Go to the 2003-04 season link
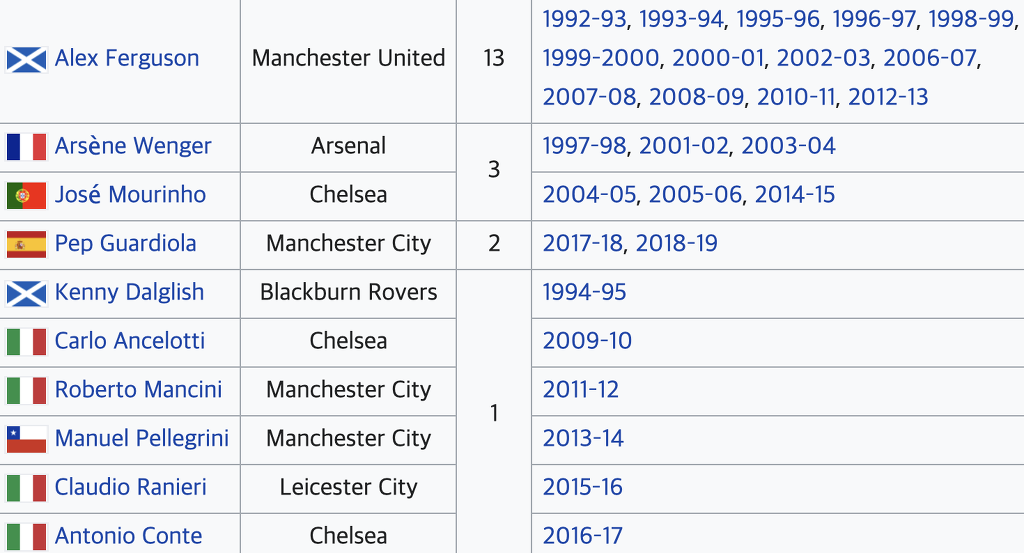Screen dimensions: 1024x553 click(x=788, y=146)
